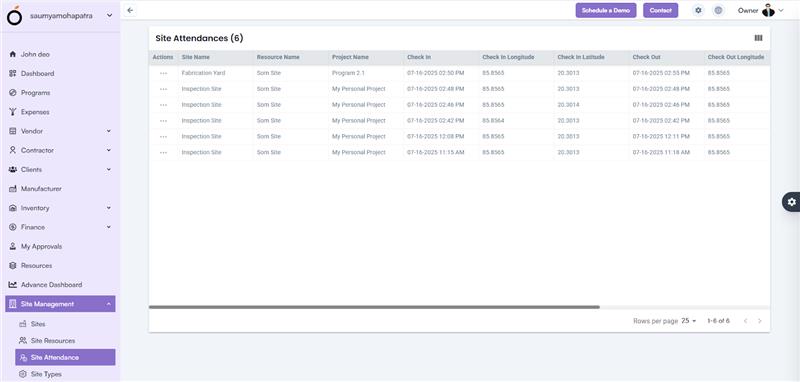Click the 20.3014 latitude cell

pos(568,105)
